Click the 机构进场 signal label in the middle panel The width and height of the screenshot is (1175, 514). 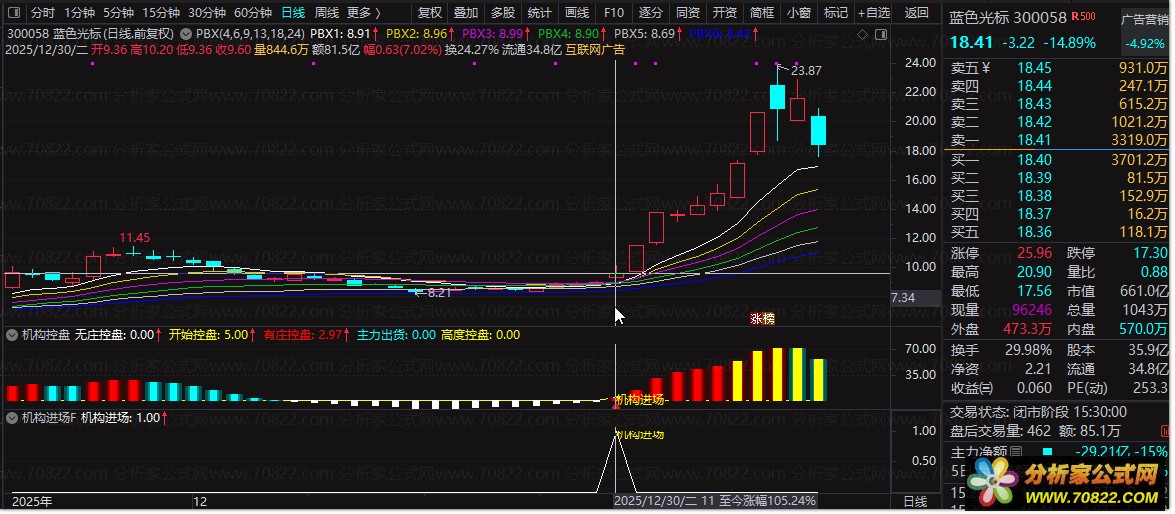[x=638, y=399]
